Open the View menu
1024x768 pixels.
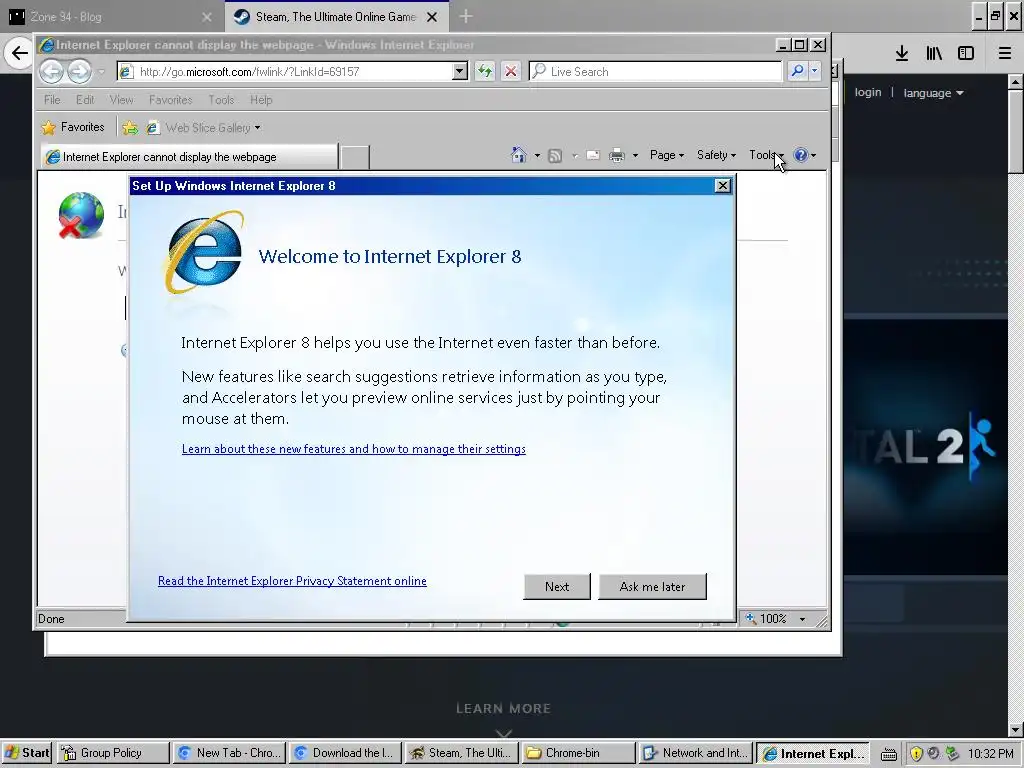[121, 100]
